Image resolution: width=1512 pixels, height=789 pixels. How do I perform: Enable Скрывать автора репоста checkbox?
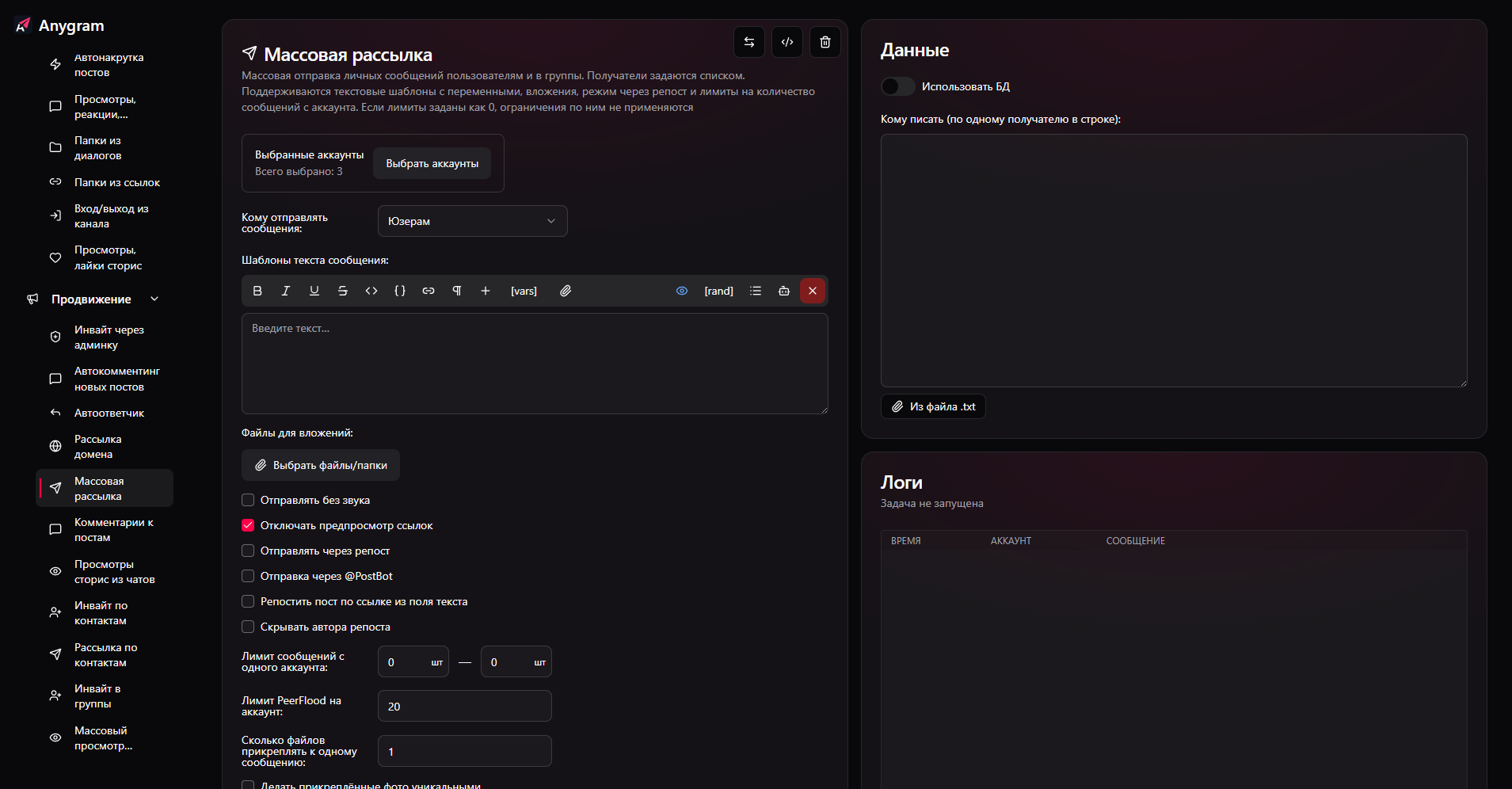[248, 627]
